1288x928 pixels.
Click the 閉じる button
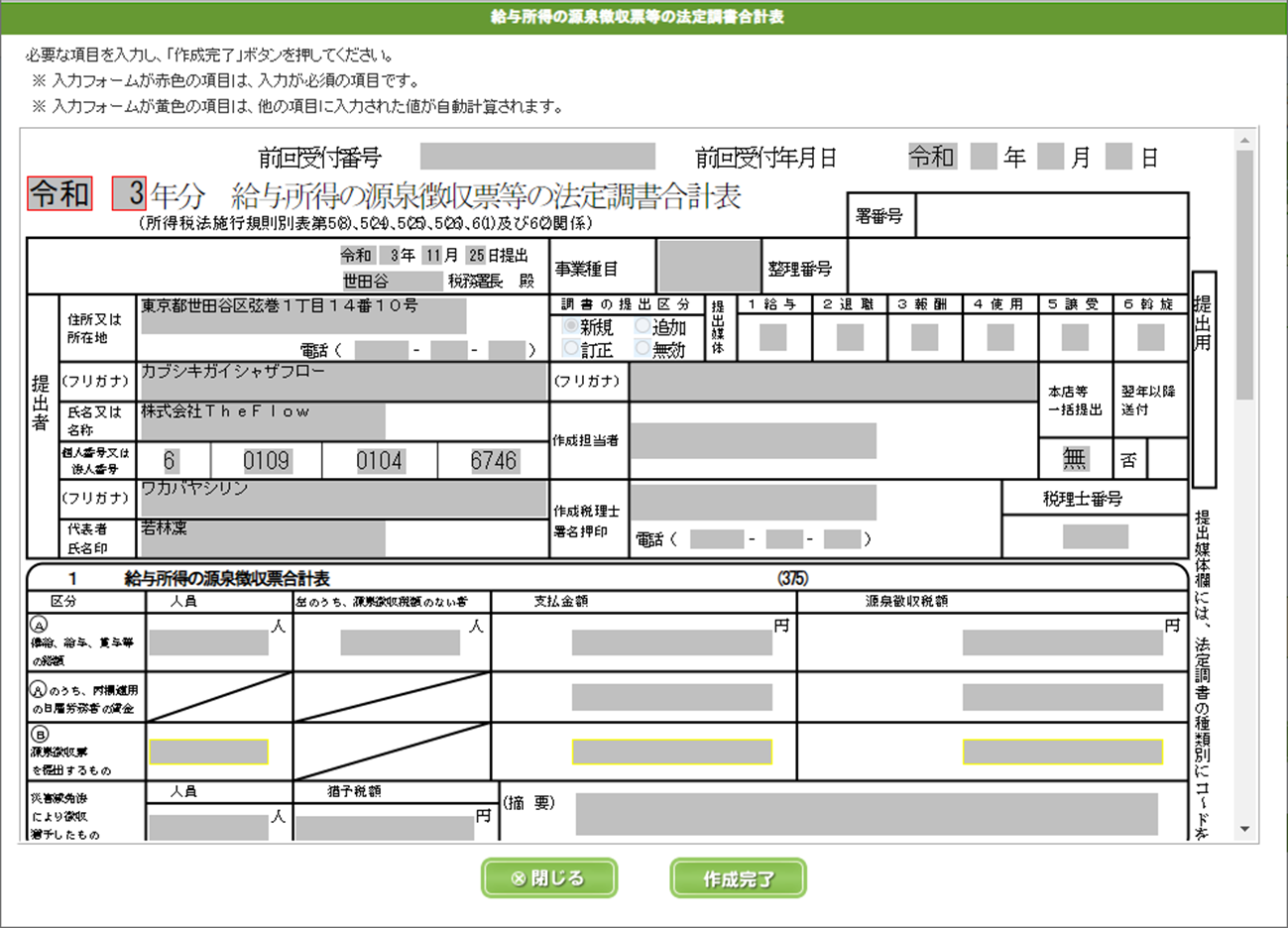click(x=548, y=878)
